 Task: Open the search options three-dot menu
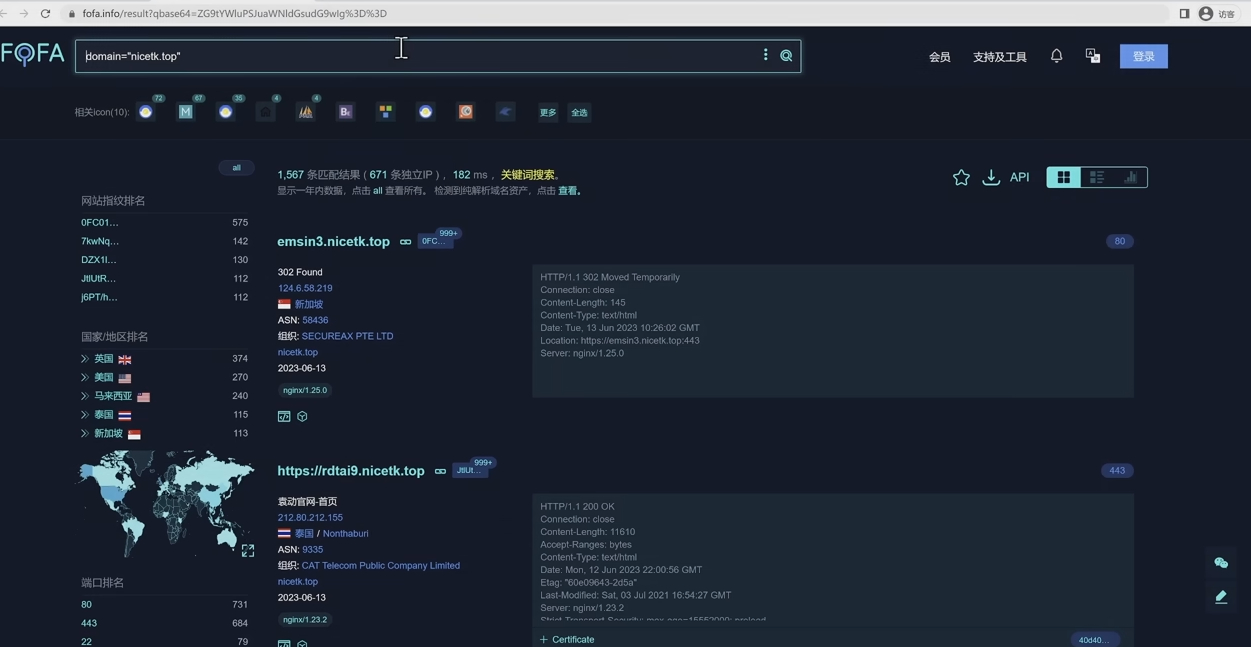coord(766,56)
